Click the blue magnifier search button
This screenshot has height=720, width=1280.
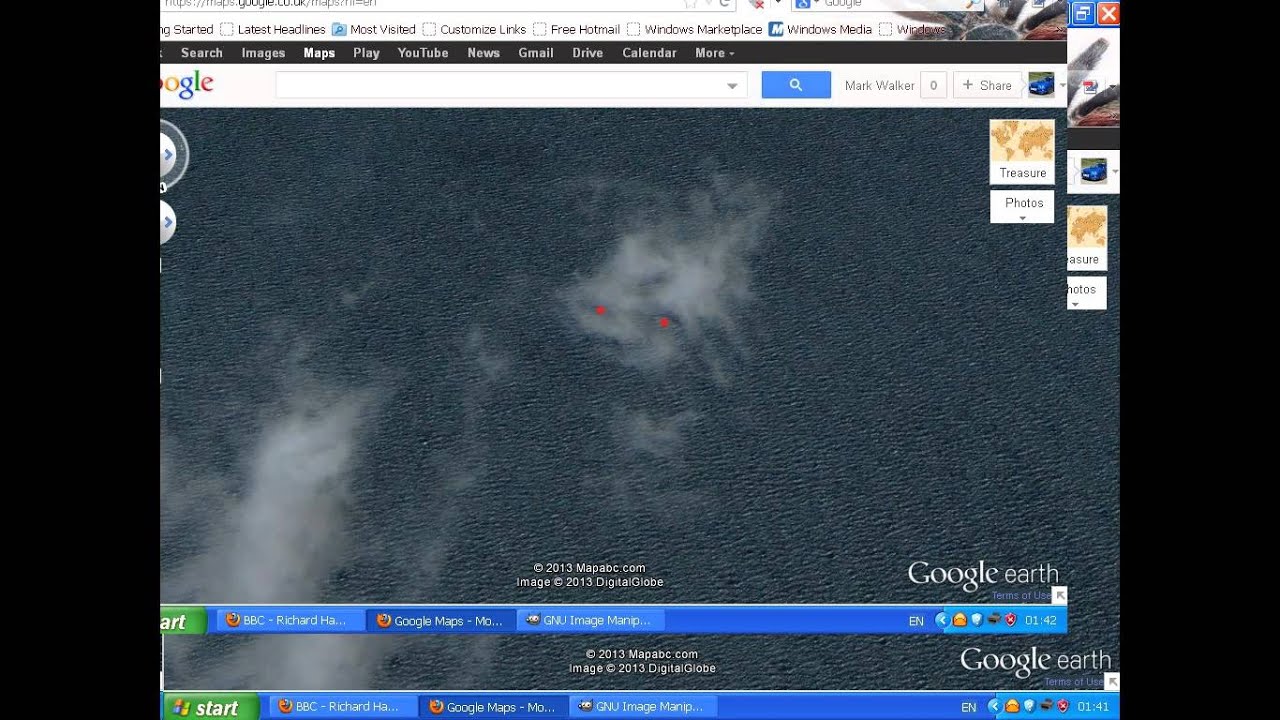[x=796, y=85]
